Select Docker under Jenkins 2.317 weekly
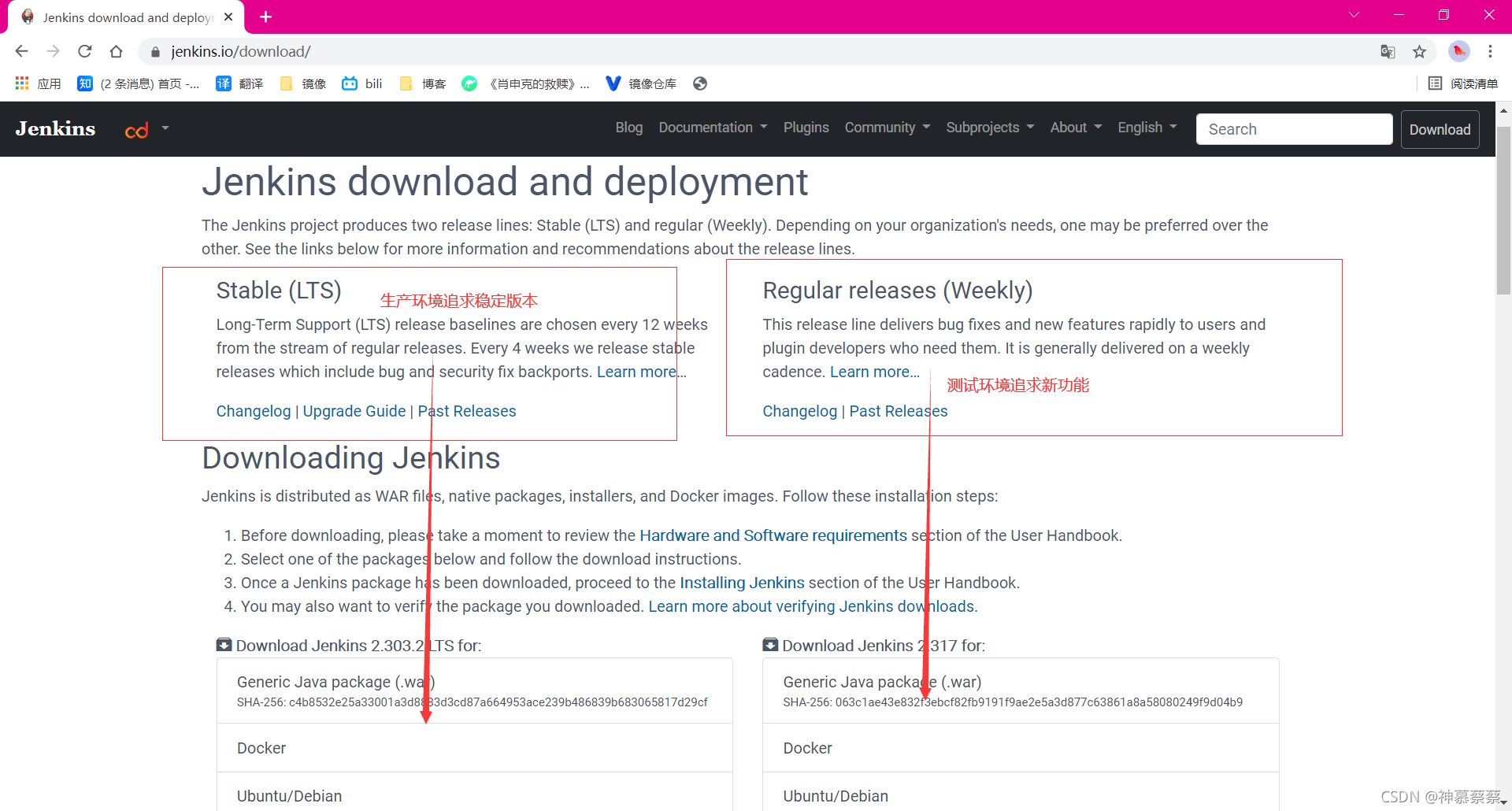Viewport: 1512px width, 811px height. coord(1021,748)
